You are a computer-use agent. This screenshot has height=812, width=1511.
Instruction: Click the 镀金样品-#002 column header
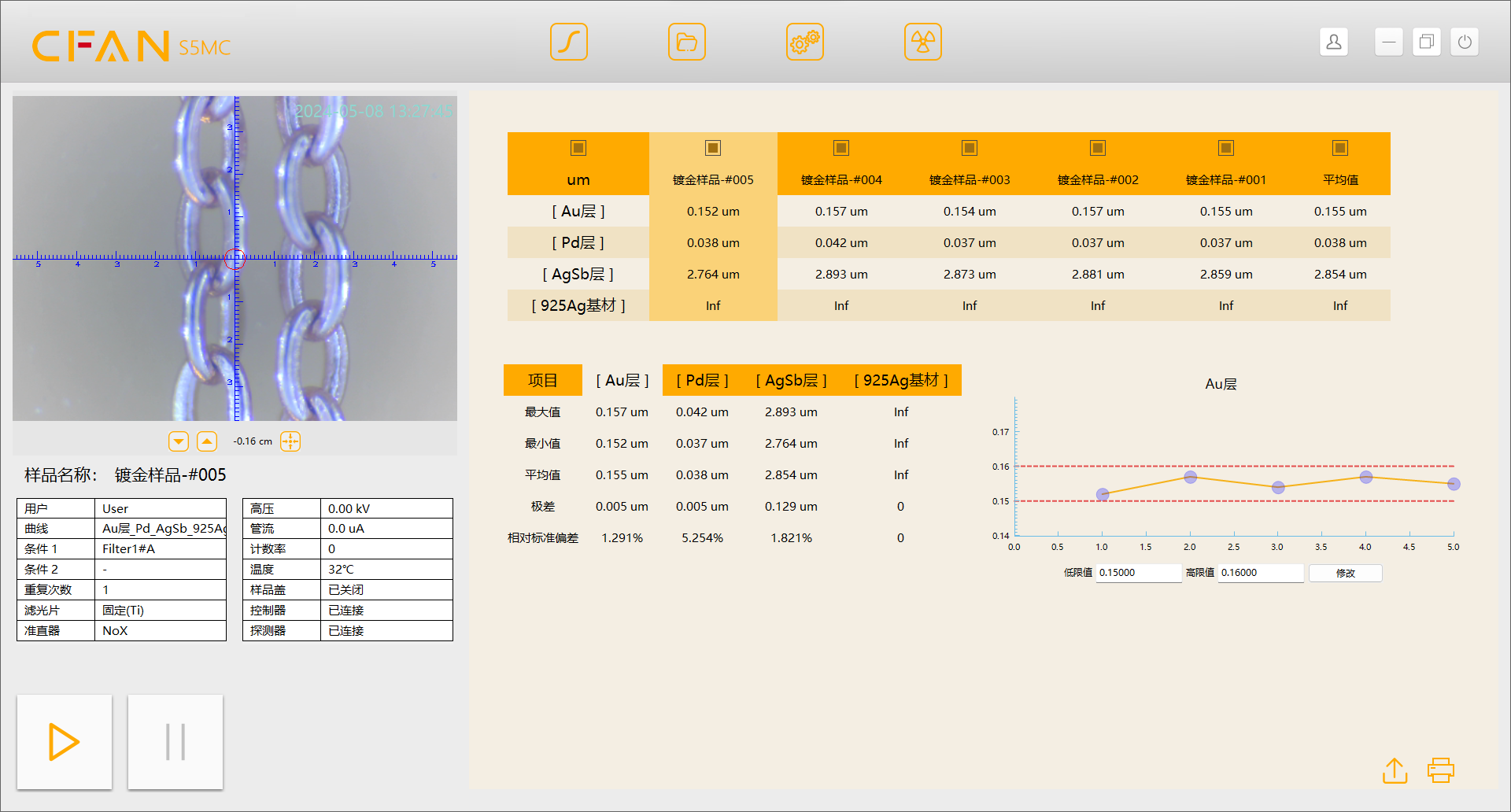coord(1098,180)
